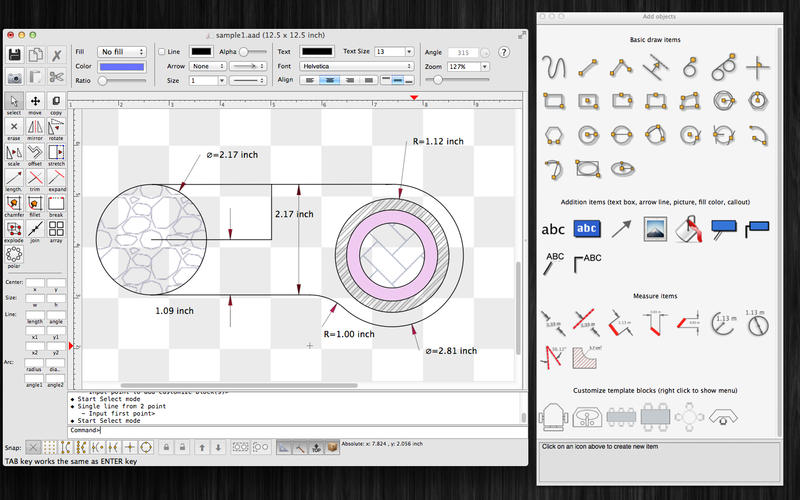Insert the plain abc text item
The width and height of the screenshot is (800, 500).
[553, 229]
